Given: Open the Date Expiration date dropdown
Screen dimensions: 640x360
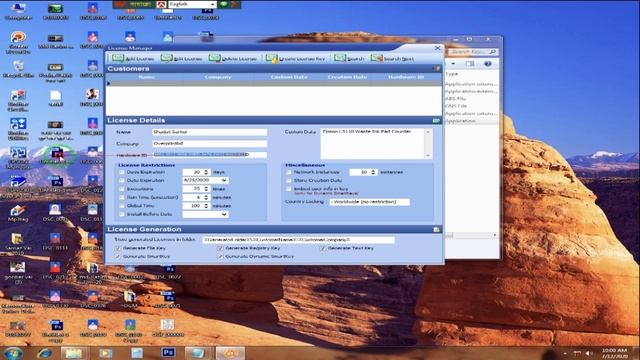Looking at the screenshot, I should (224, 180).
